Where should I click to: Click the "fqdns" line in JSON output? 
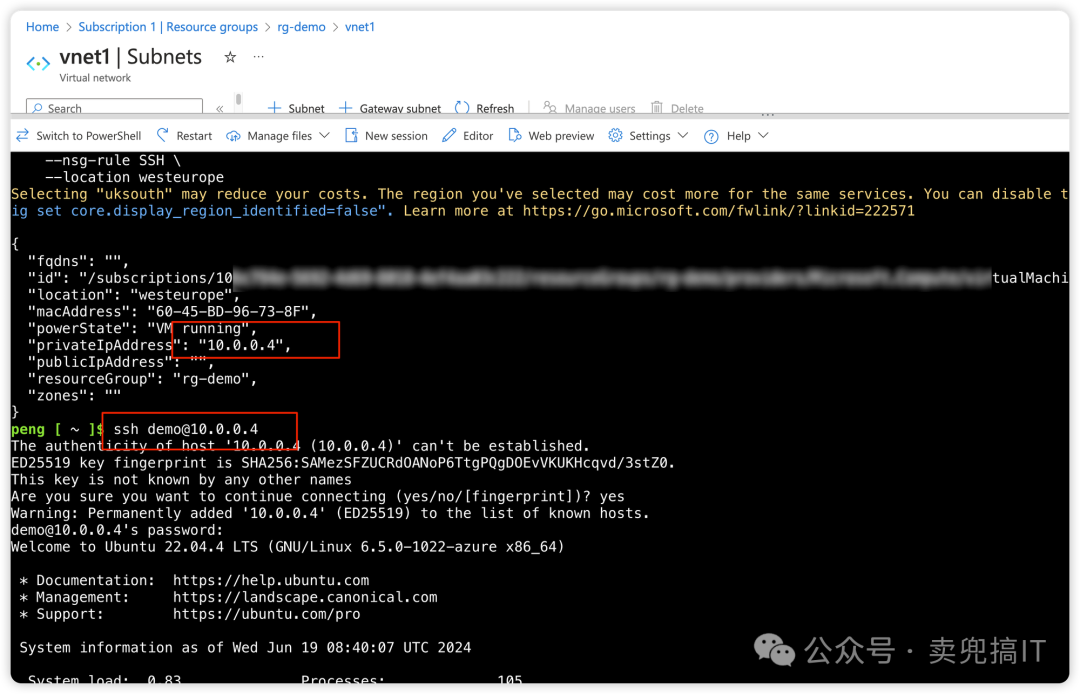coord(78,261)
